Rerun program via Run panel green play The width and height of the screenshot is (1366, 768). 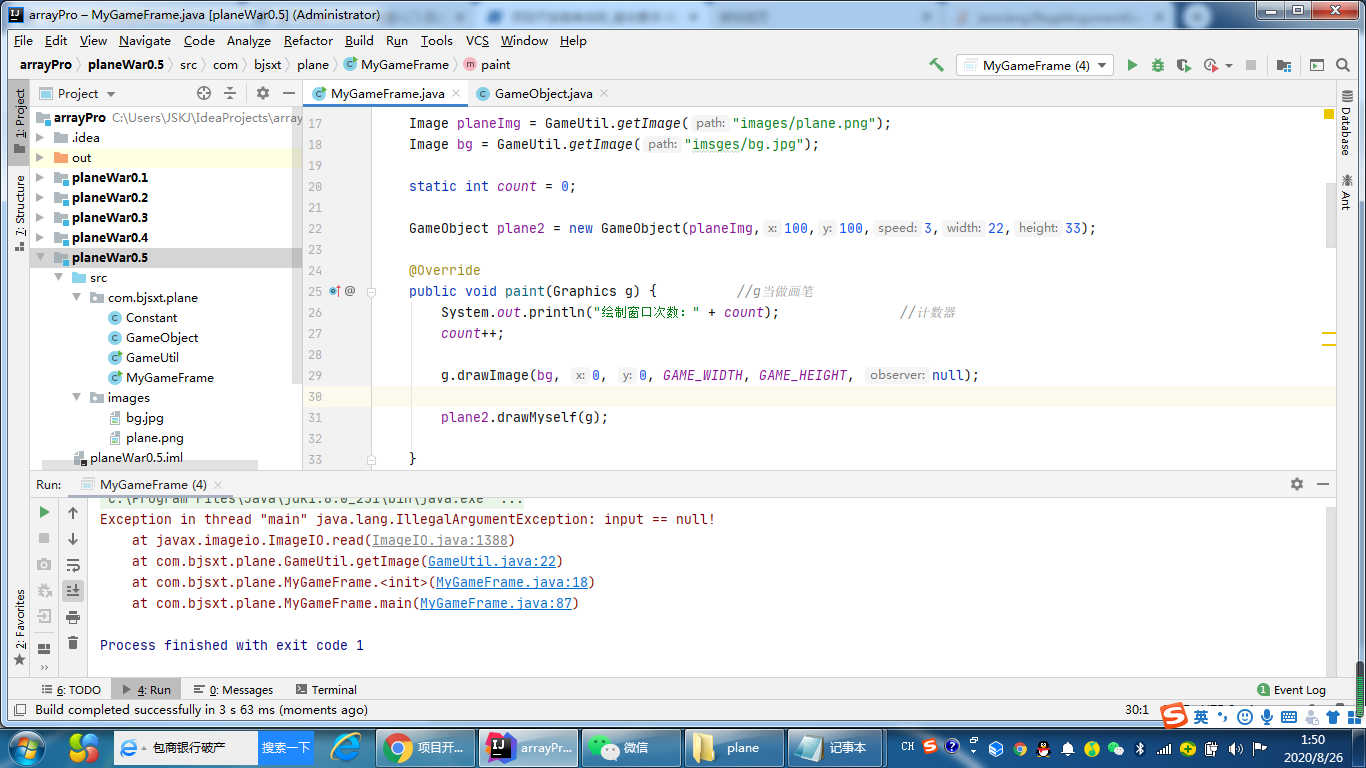coord(44,512)
